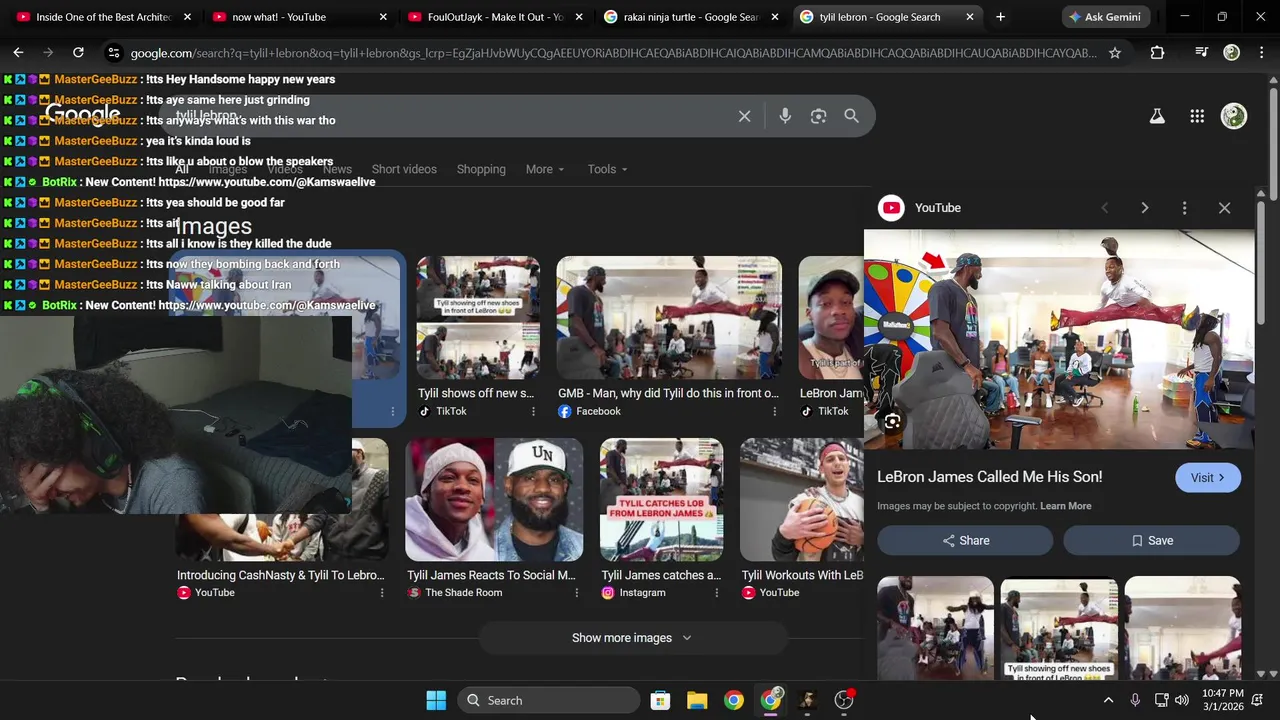Click the 'The Shade Room' source label
This screenshot has width=1280, height=720.
(464, 593)
